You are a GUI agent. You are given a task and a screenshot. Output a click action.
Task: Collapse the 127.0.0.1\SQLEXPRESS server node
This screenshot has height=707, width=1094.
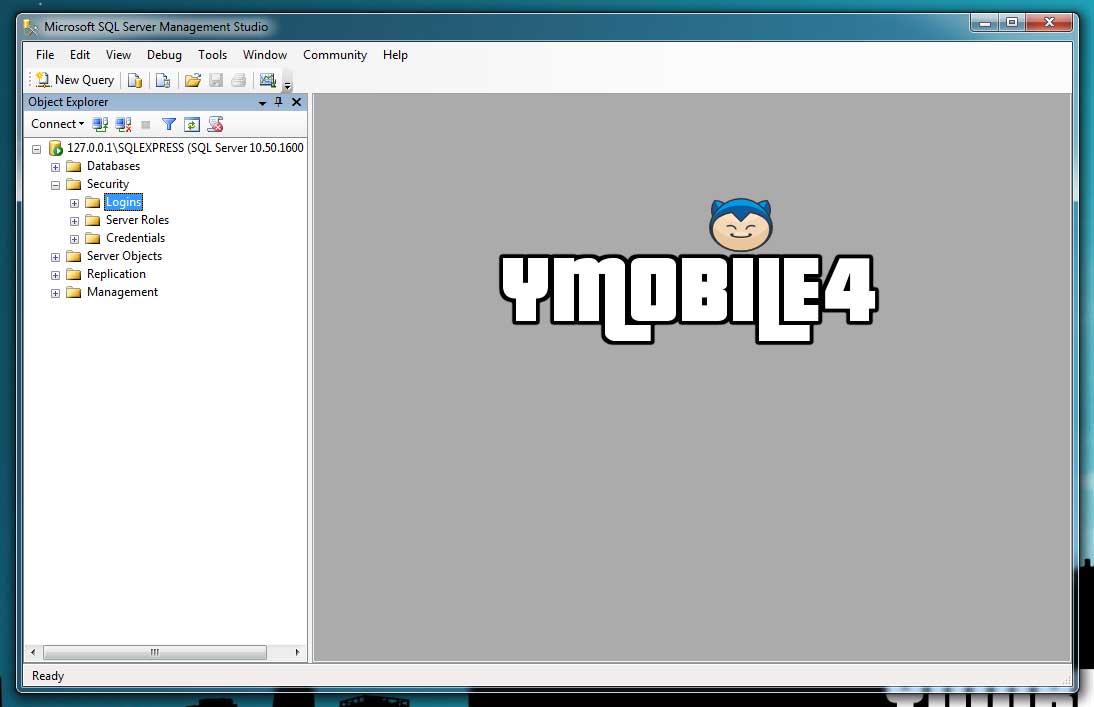36,149
